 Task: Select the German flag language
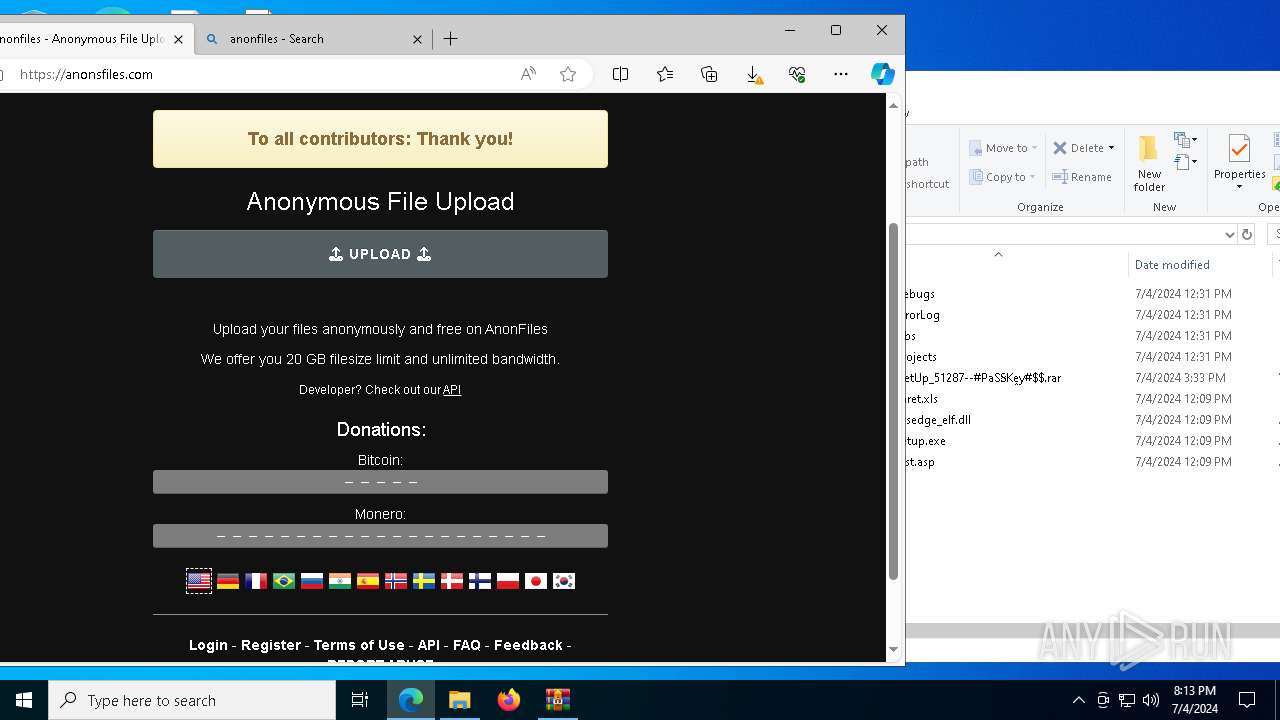pyautogui.click(x=228, y=581)
